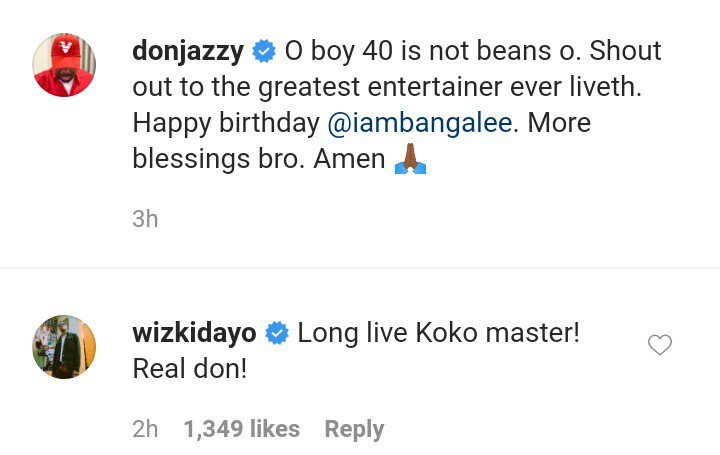Visit the donjazzy username profile link

point(188,50)
